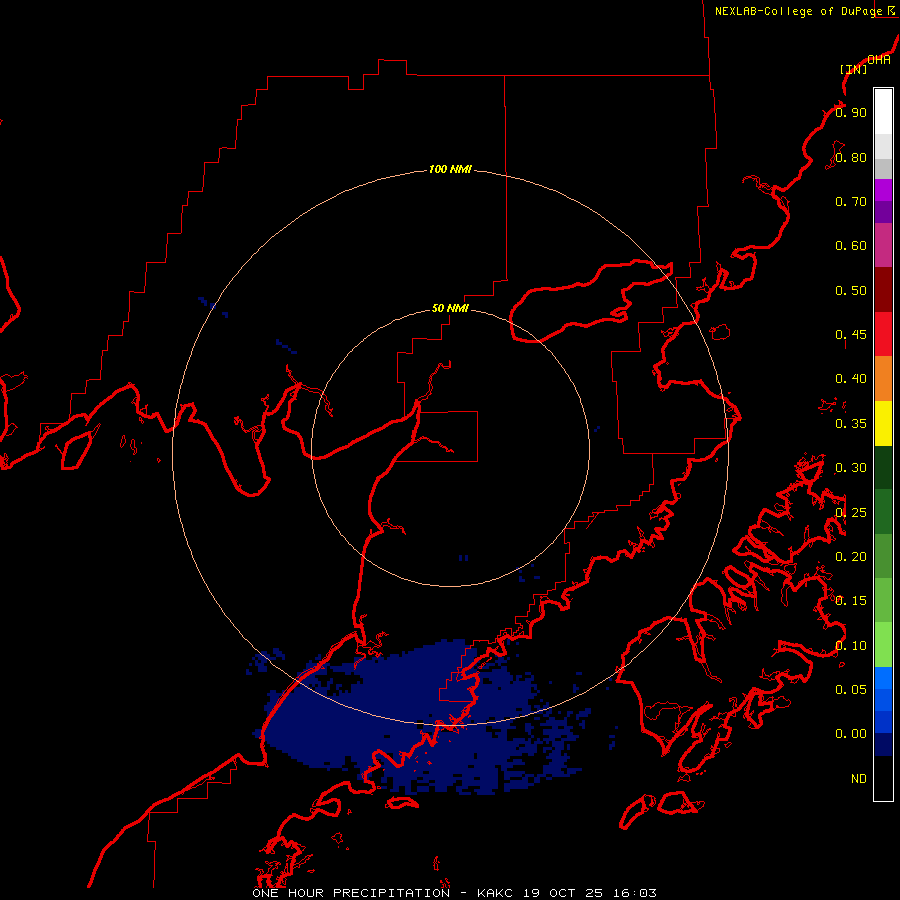900x900 pixels.
Task: Click the 0.45 scale value
Action: [851, 335]
